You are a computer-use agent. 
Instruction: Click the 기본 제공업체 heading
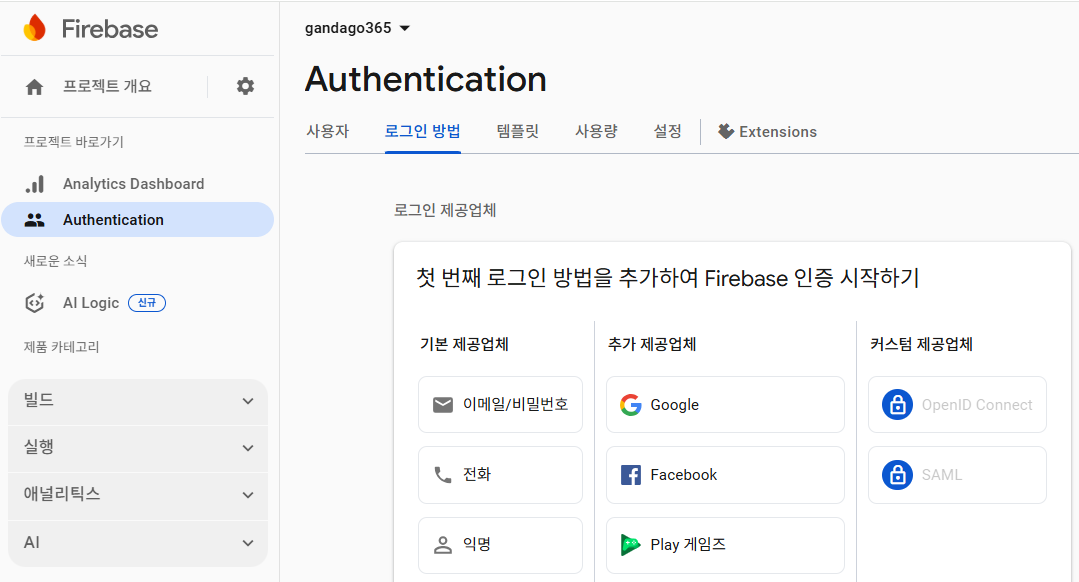pyautogui.click(x=464, y=344)
